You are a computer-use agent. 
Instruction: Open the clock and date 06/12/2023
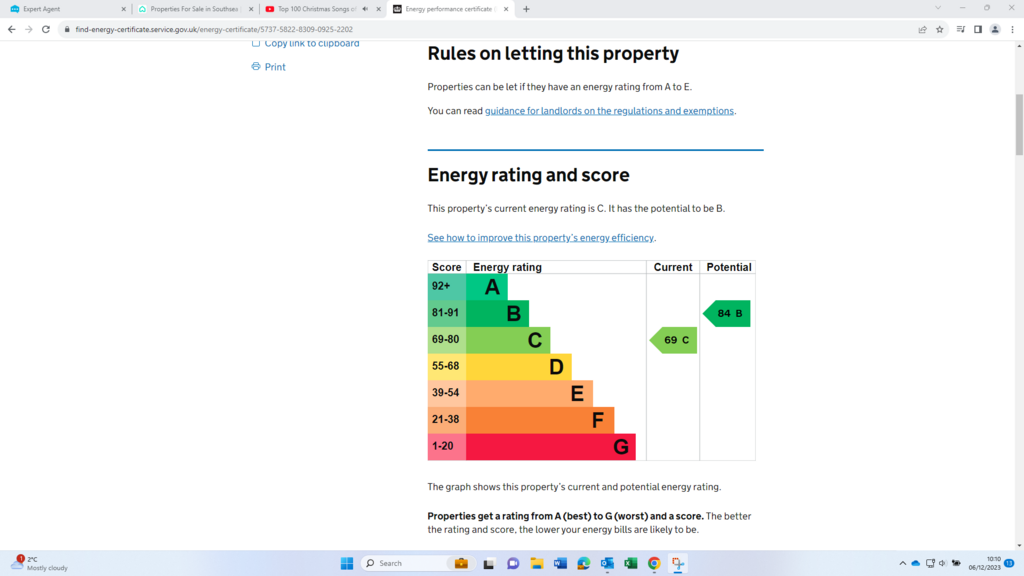coord(985,563)
